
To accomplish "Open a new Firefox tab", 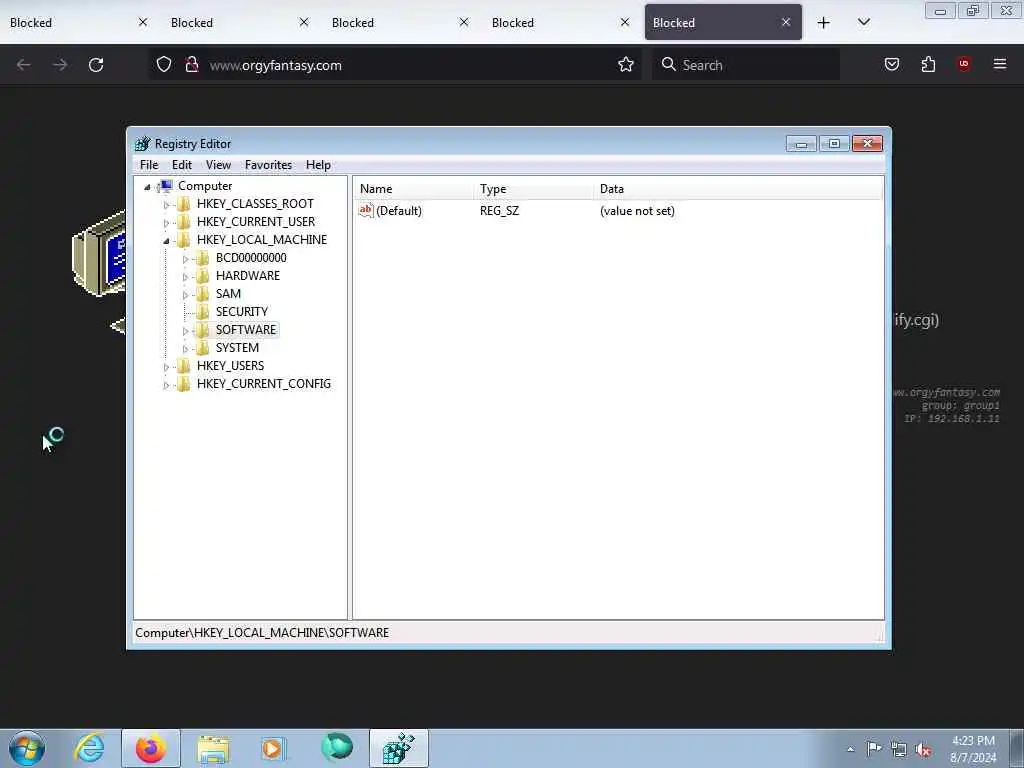I will (824, 23).
